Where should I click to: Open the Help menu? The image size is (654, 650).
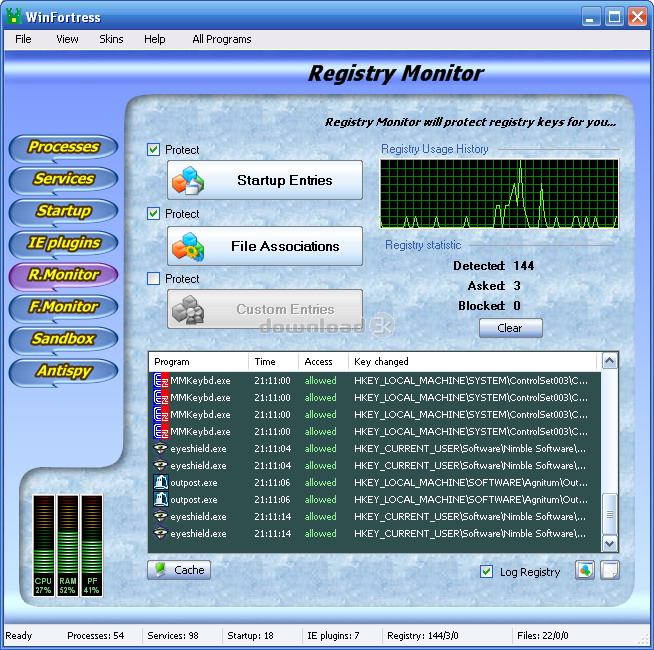point(155,39)
